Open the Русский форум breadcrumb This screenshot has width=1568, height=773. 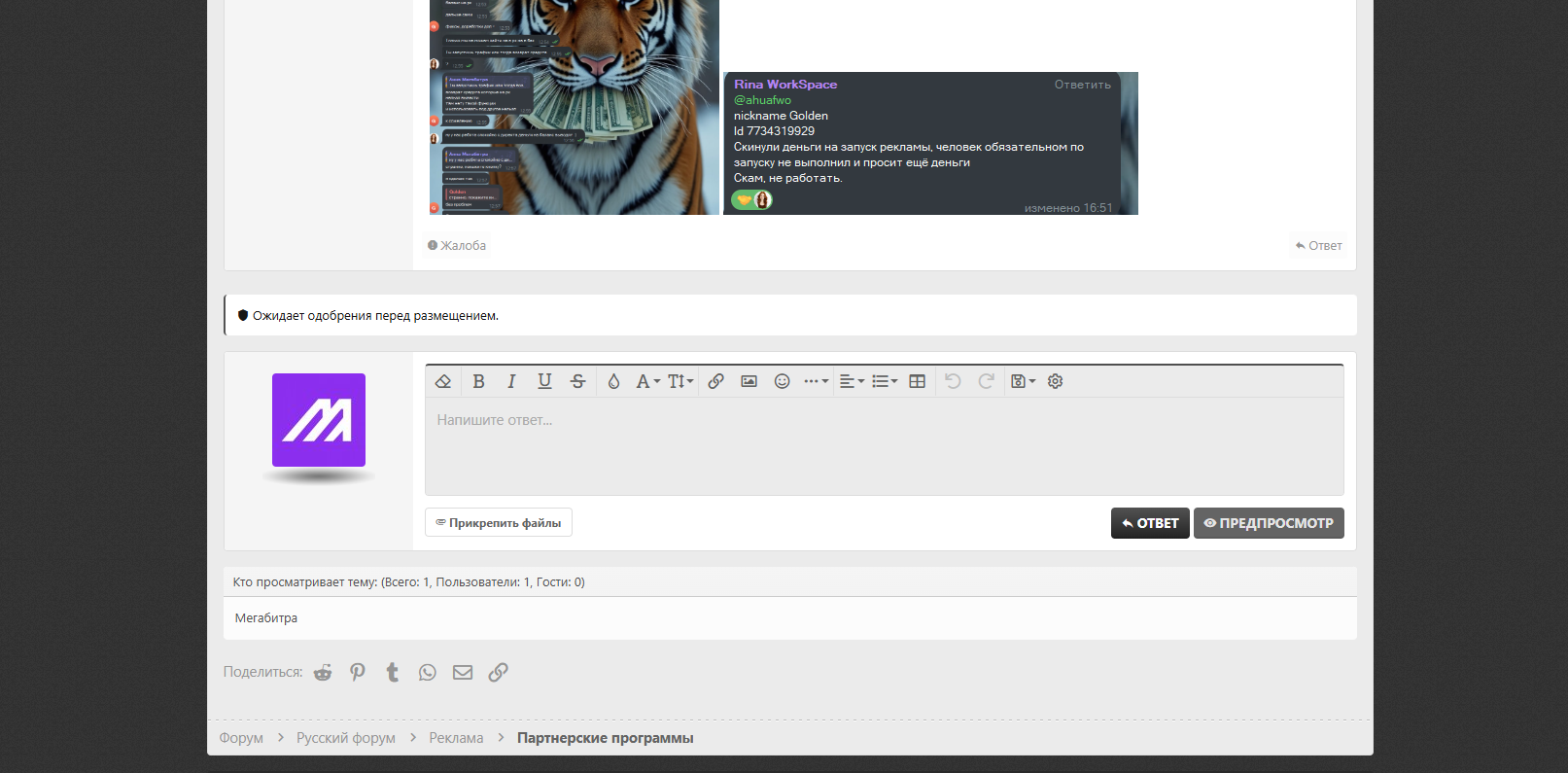(x=346, y=738)
